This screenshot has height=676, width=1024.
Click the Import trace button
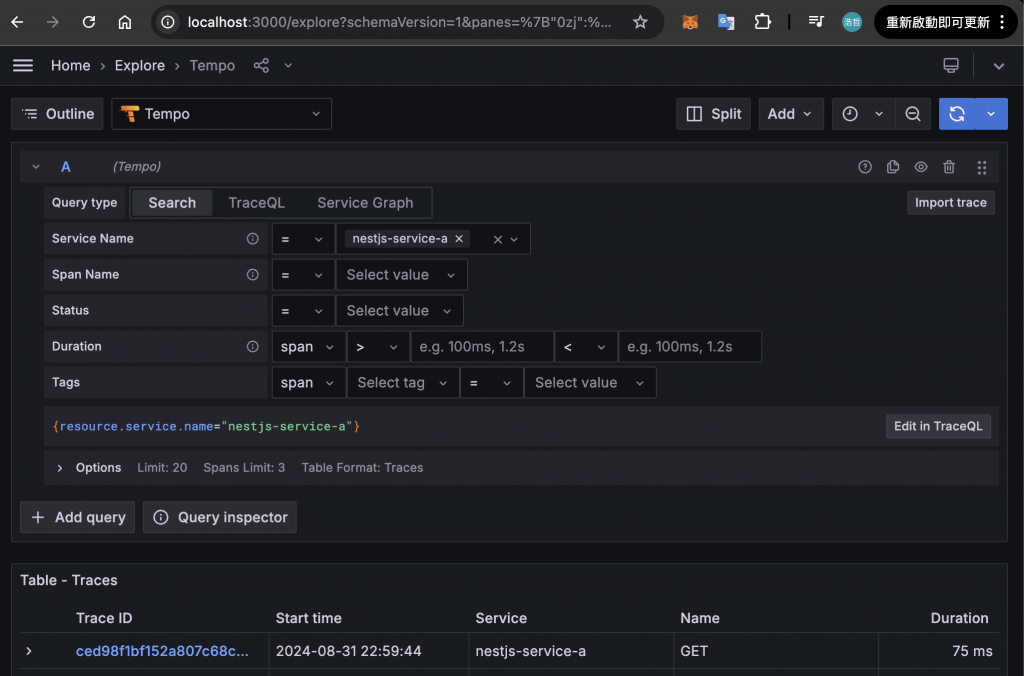(x=951, y=203)
